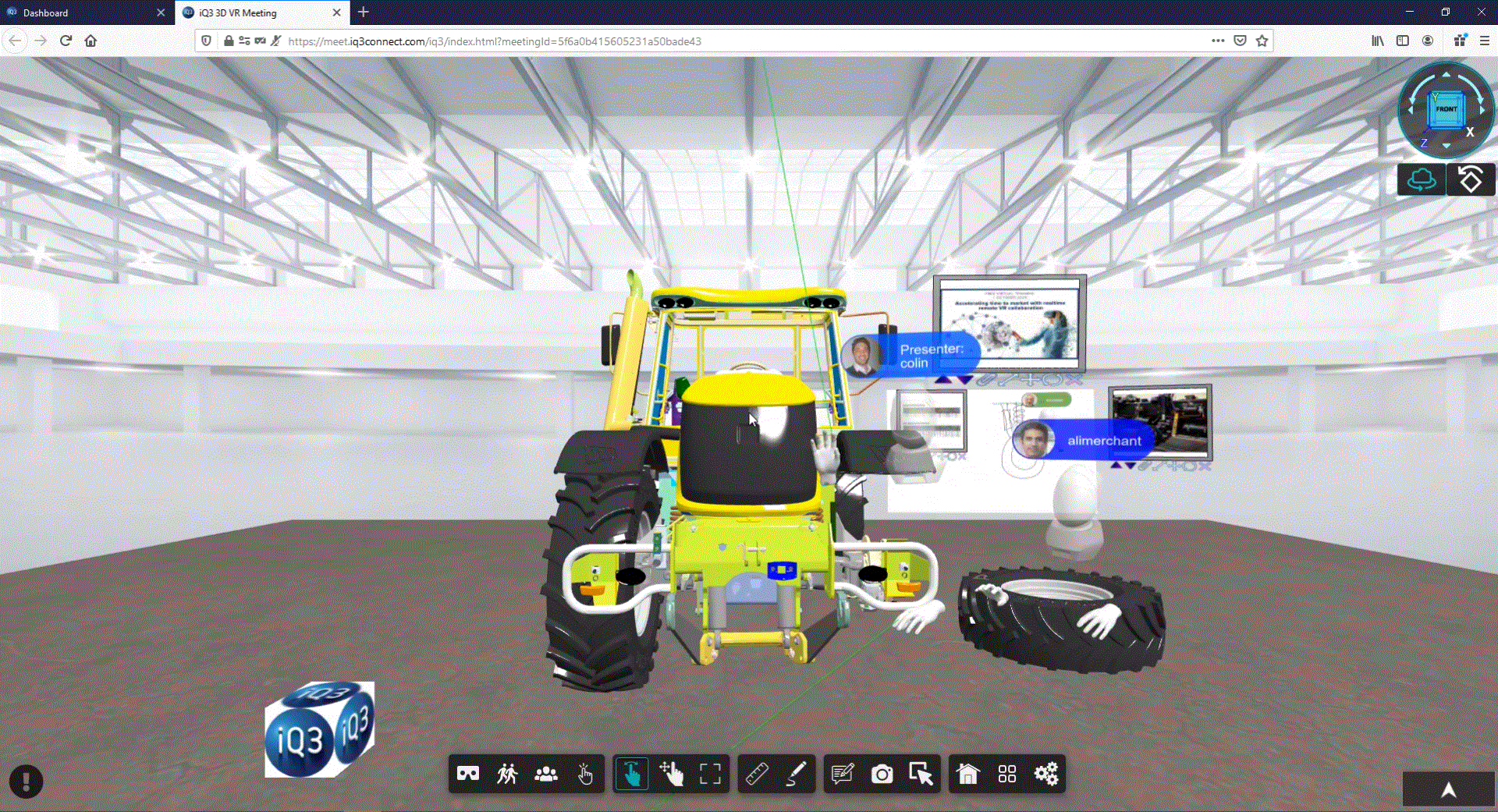
Task: Select the walk navigation tool
Action: coord(507,774)
